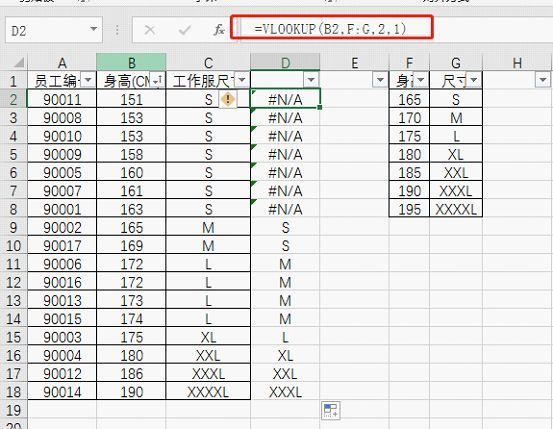Click cell with employee number 90014
The image size is (553, 429).
coord(62,392)
